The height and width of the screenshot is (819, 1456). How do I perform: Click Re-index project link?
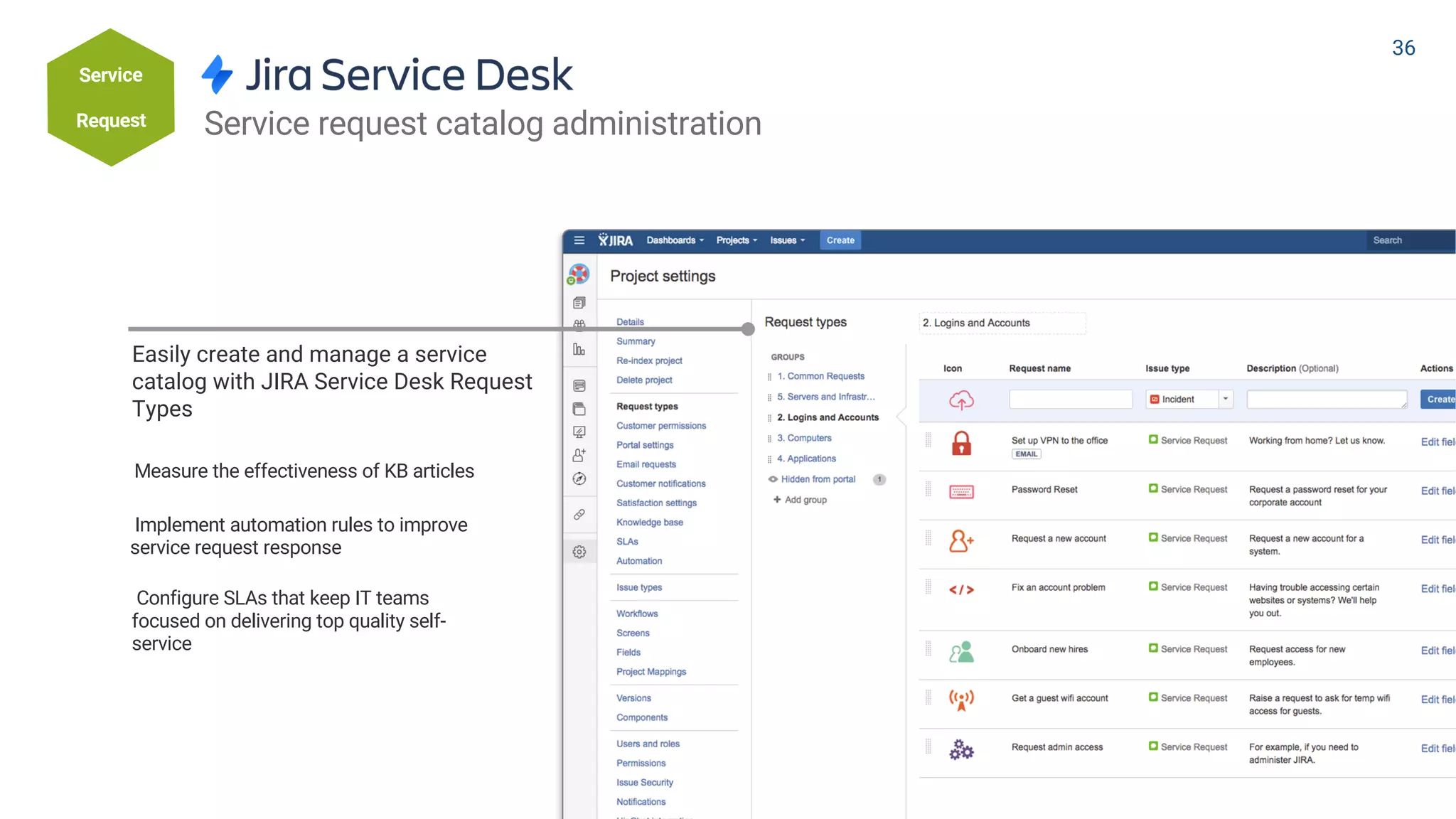649,361
